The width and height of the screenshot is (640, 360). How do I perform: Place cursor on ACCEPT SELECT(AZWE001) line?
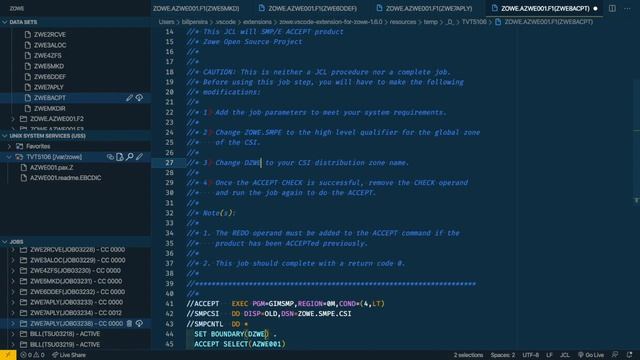click(240, 344)
